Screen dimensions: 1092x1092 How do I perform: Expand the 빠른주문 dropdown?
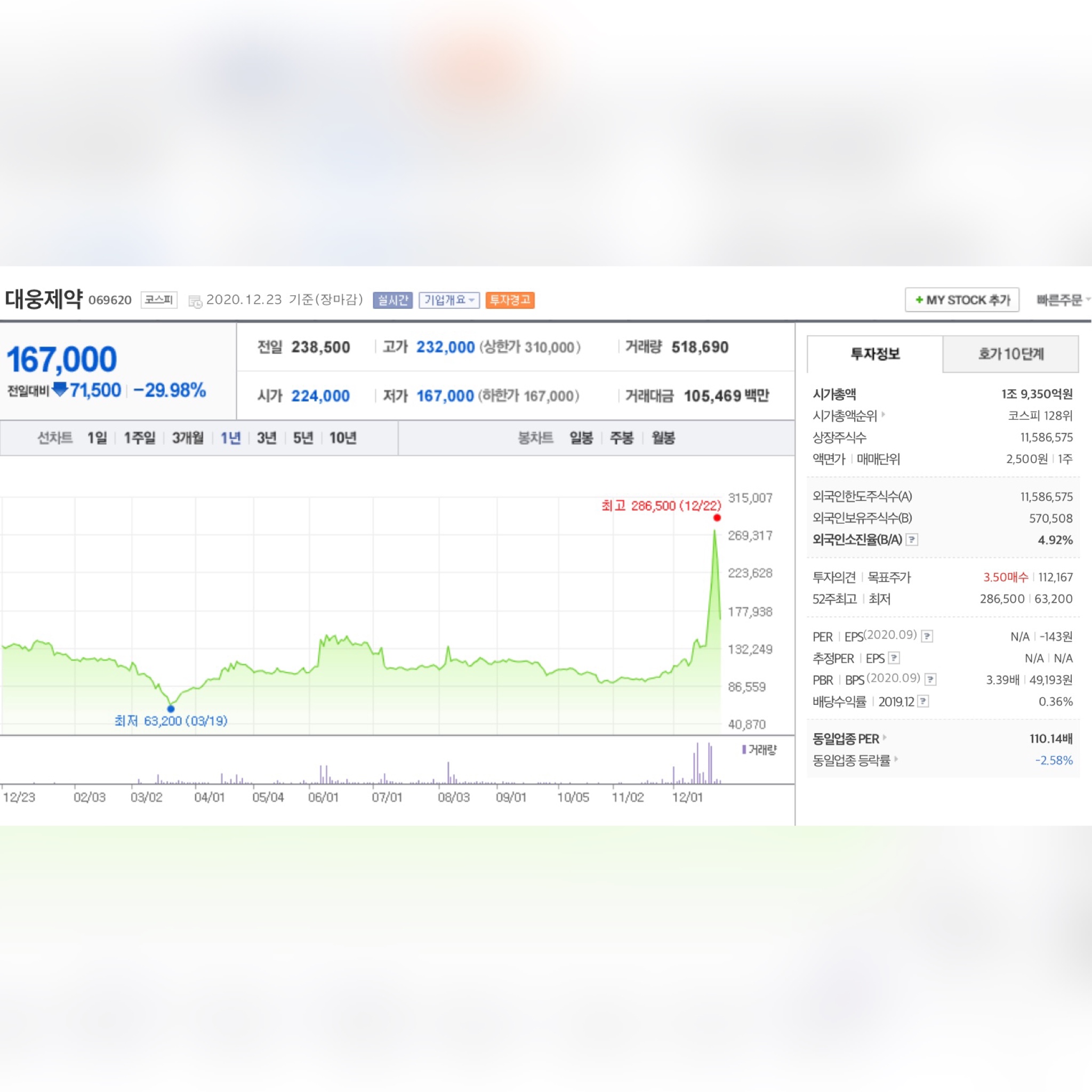[x=1063, y=300]
